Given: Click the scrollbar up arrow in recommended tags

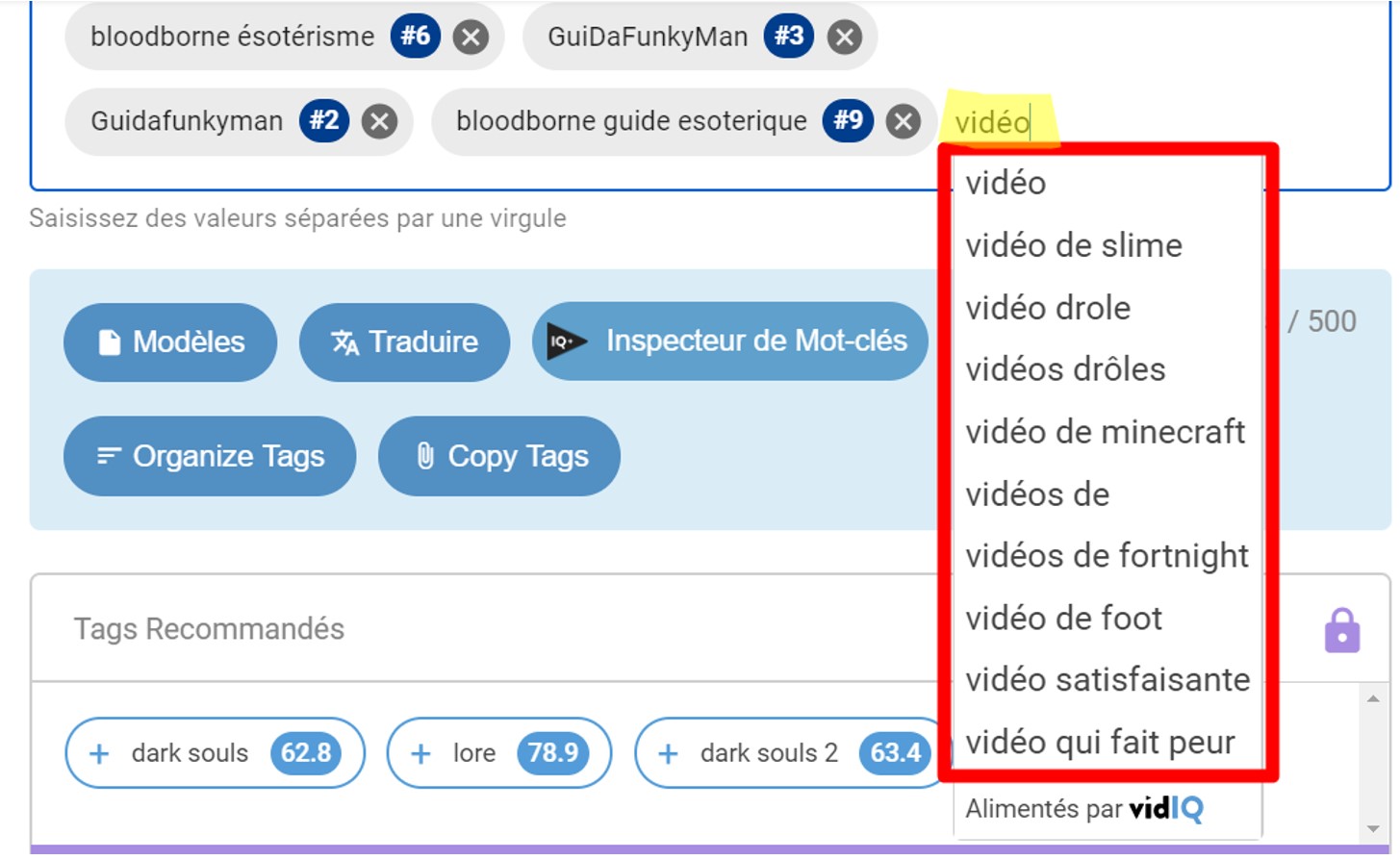Looking at the screenshot, I should [1374, 699].
